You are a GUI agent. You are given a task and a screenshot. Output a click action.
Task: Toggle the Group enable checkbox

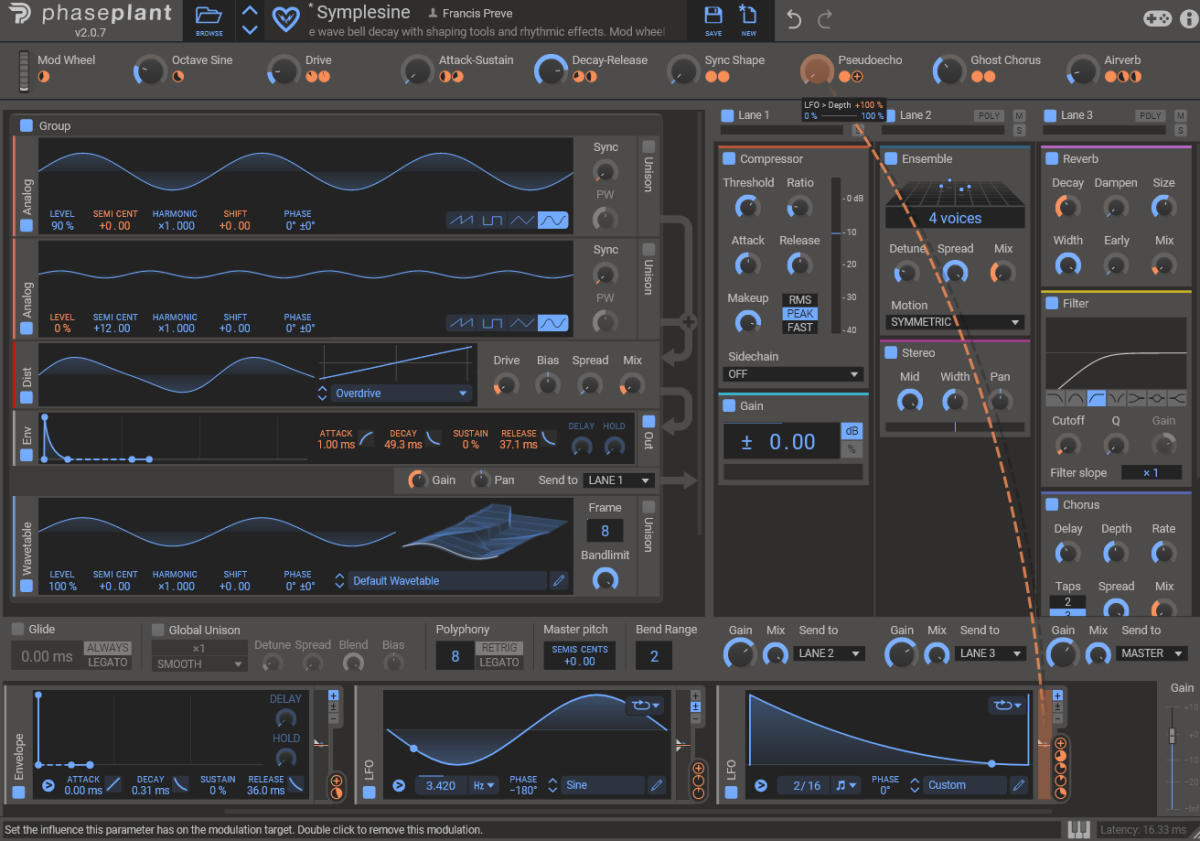(26, 126)
